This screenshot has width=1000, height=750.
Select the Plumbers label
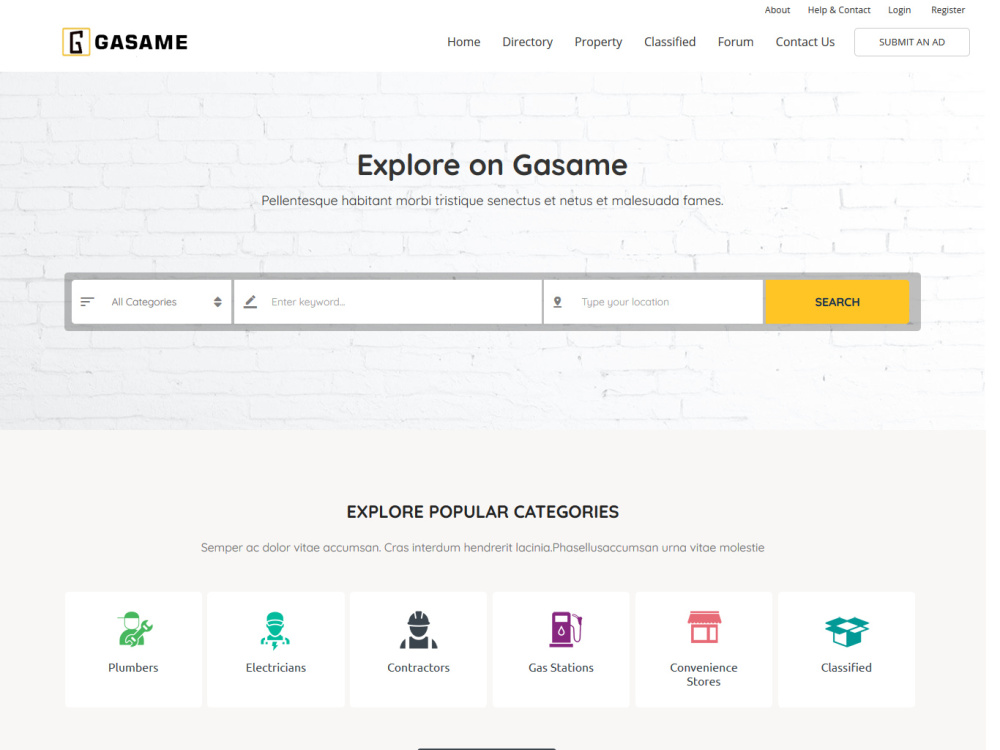click(x=133, y=668)
